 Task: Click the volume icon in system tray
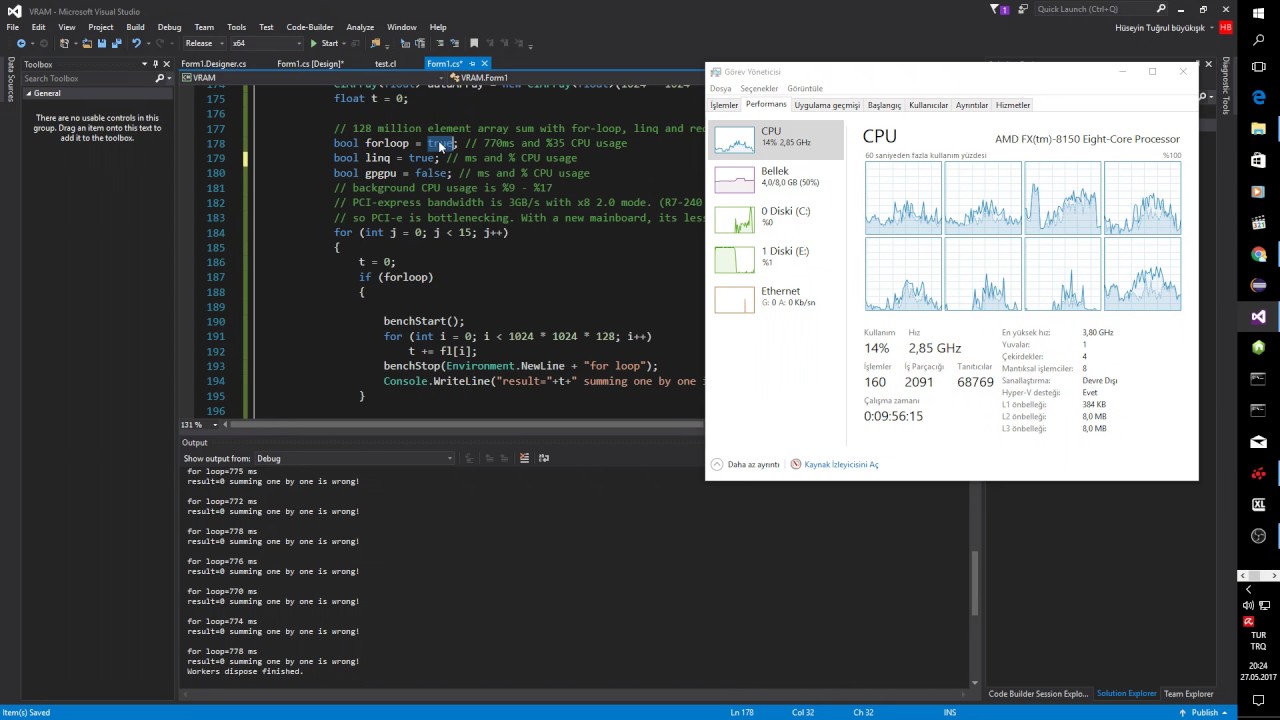[x=1247, y=605]
